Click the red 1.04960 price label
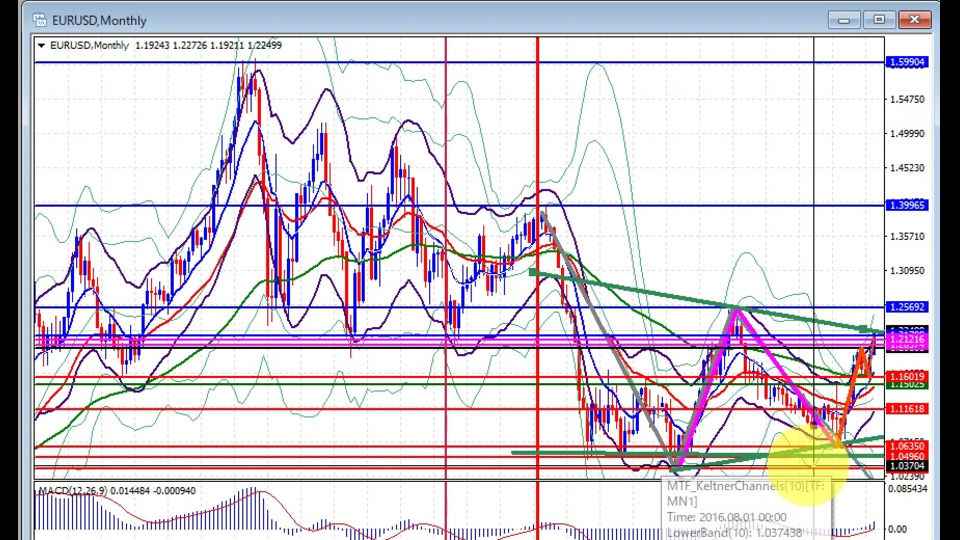The image size is (960, 540). click(907, 457)
